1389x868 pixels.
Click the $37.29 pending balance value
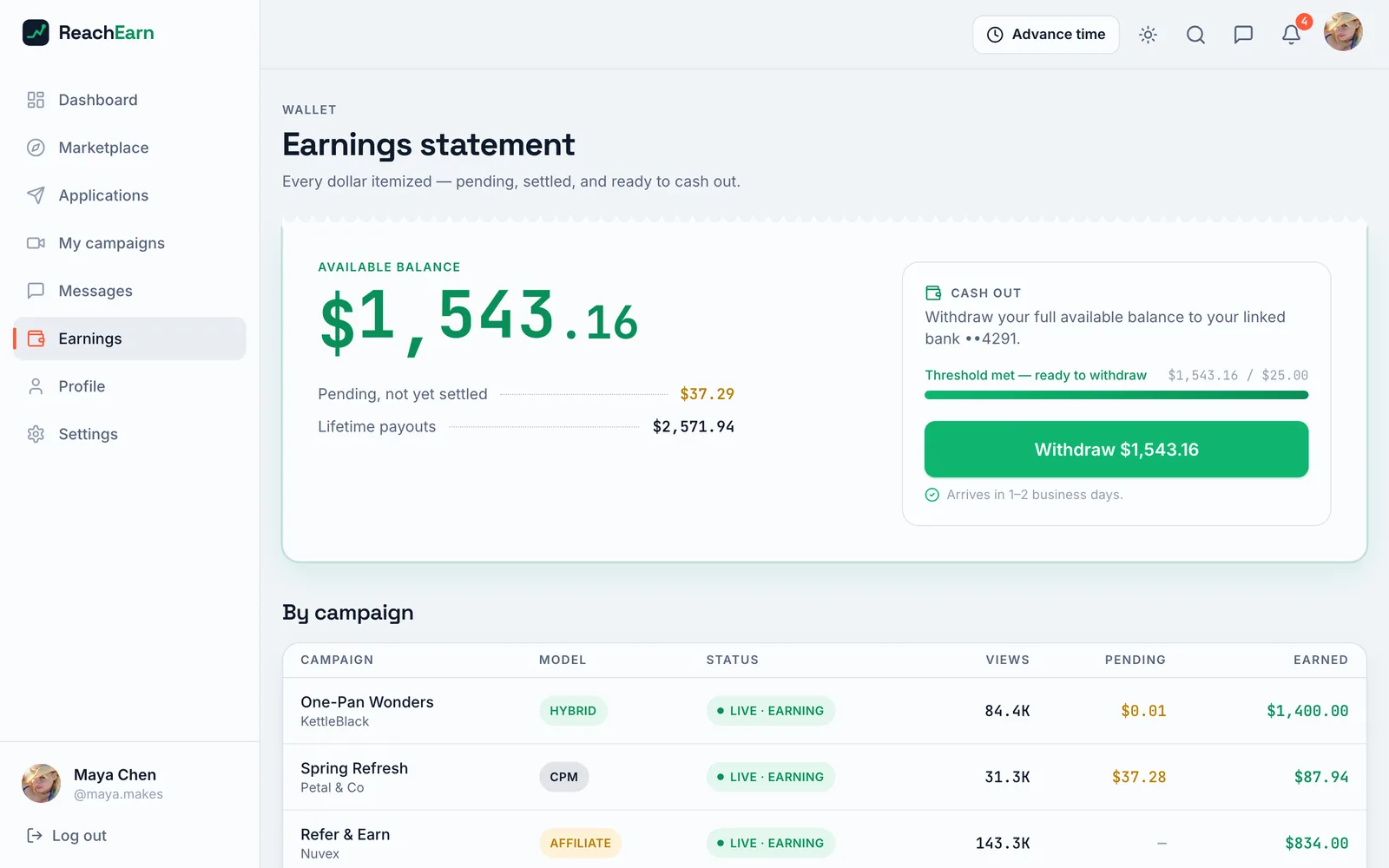click(x=707, y=394)
